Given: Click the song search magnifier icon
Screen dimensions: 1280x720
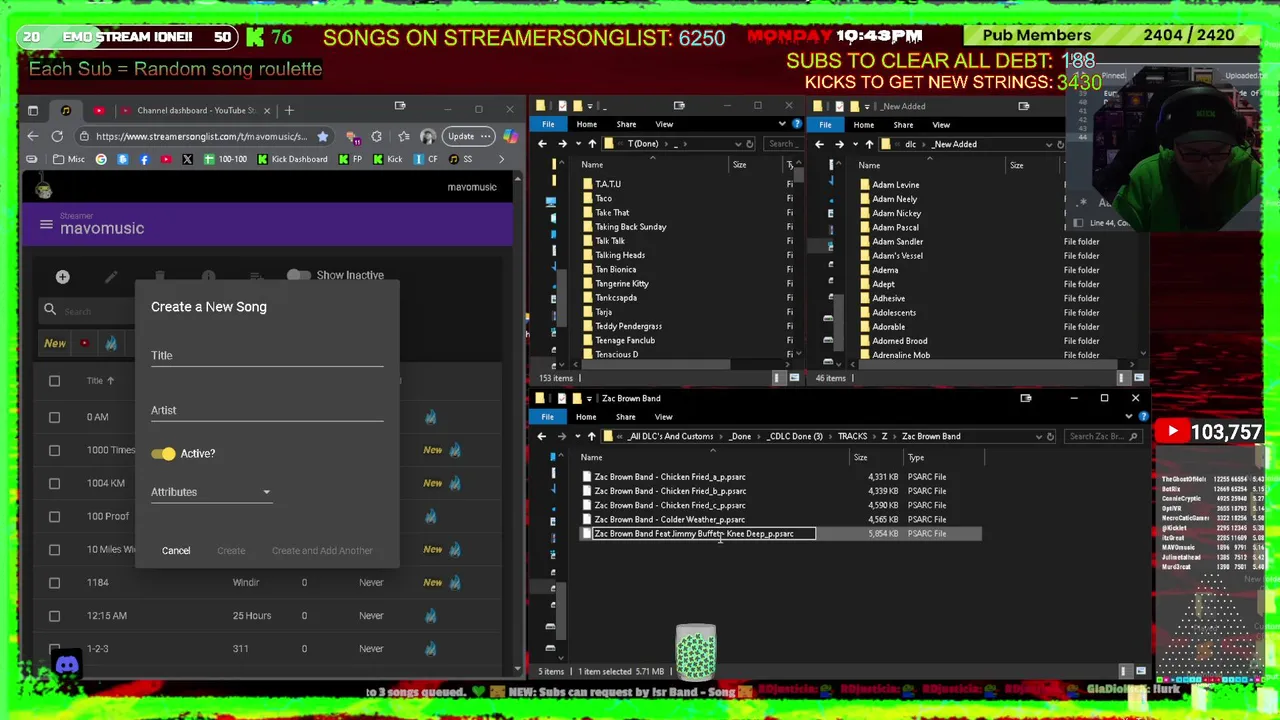Looking at the screenshot, I should 50,311.
